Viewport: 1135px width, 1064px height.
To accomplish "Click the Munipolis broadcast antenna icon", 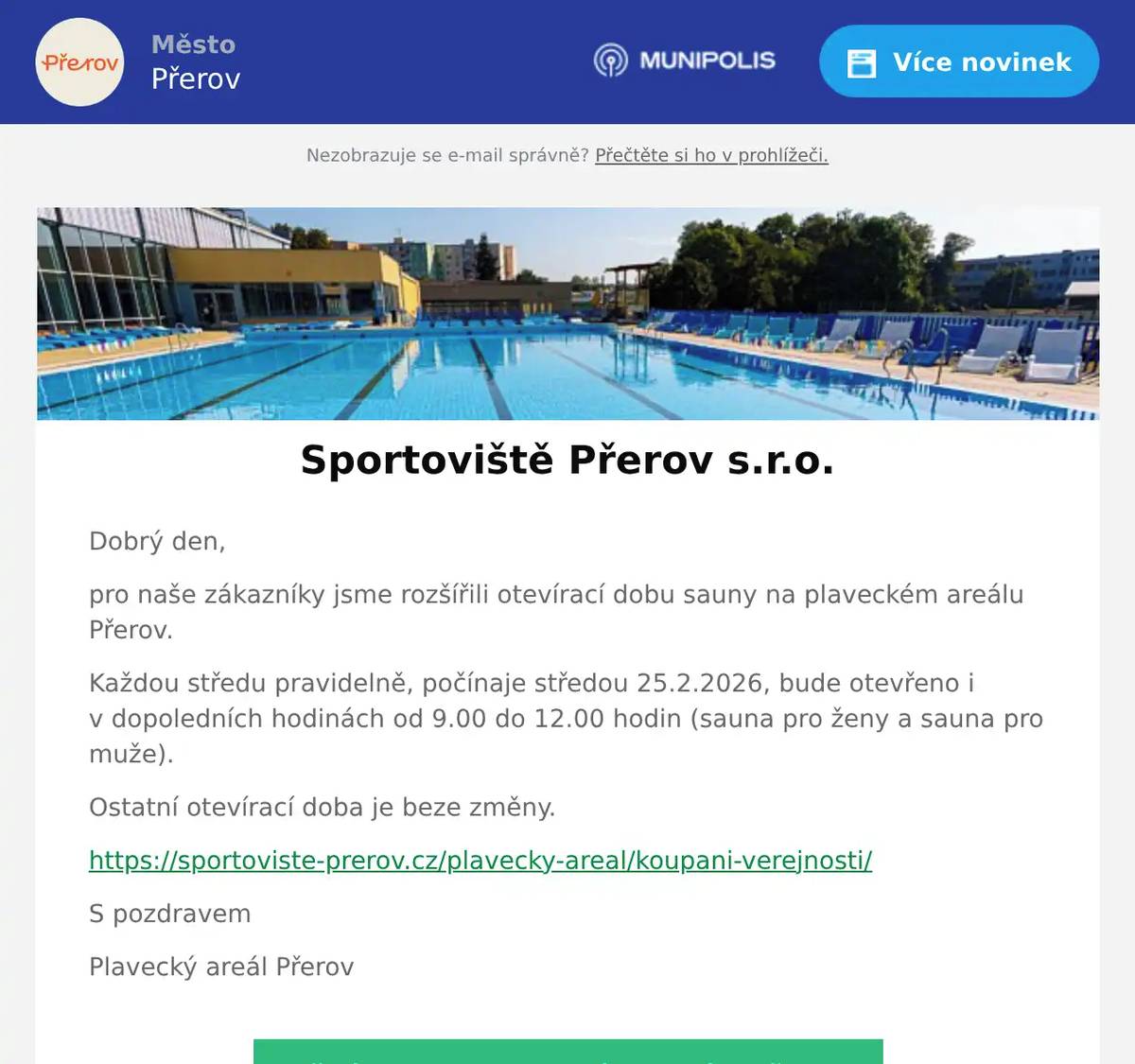I will click(x=613, y=60).
